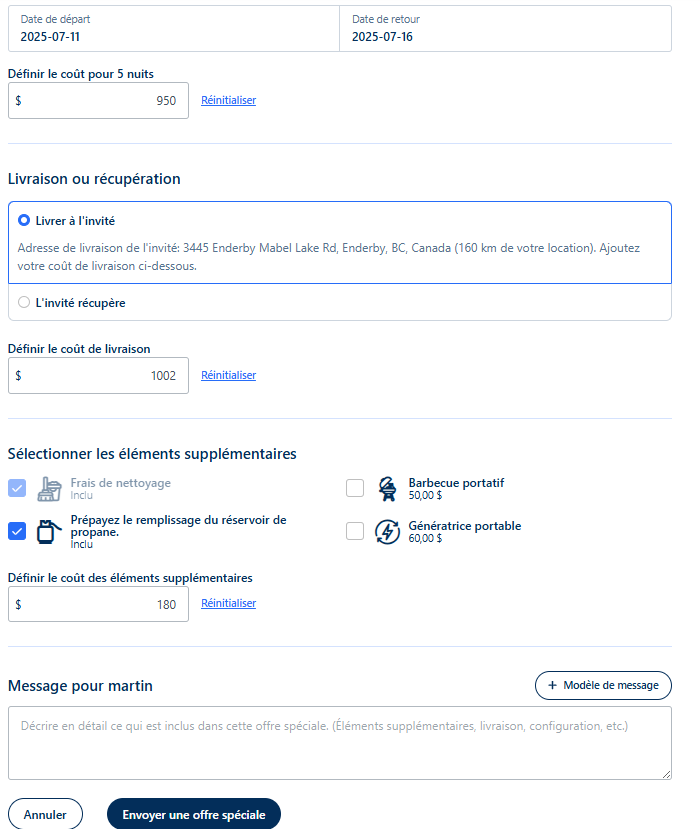Choose the L'invité récupère radio option
The height and width of the screenshot is (832, 700).
click(x=24, y=302)
